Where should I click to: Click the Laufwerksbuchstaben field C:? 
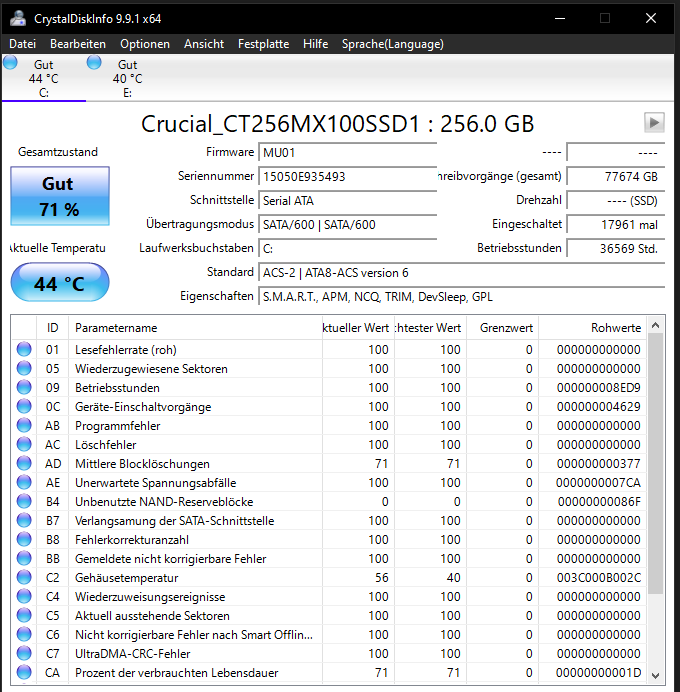click(x=347, y=249)
